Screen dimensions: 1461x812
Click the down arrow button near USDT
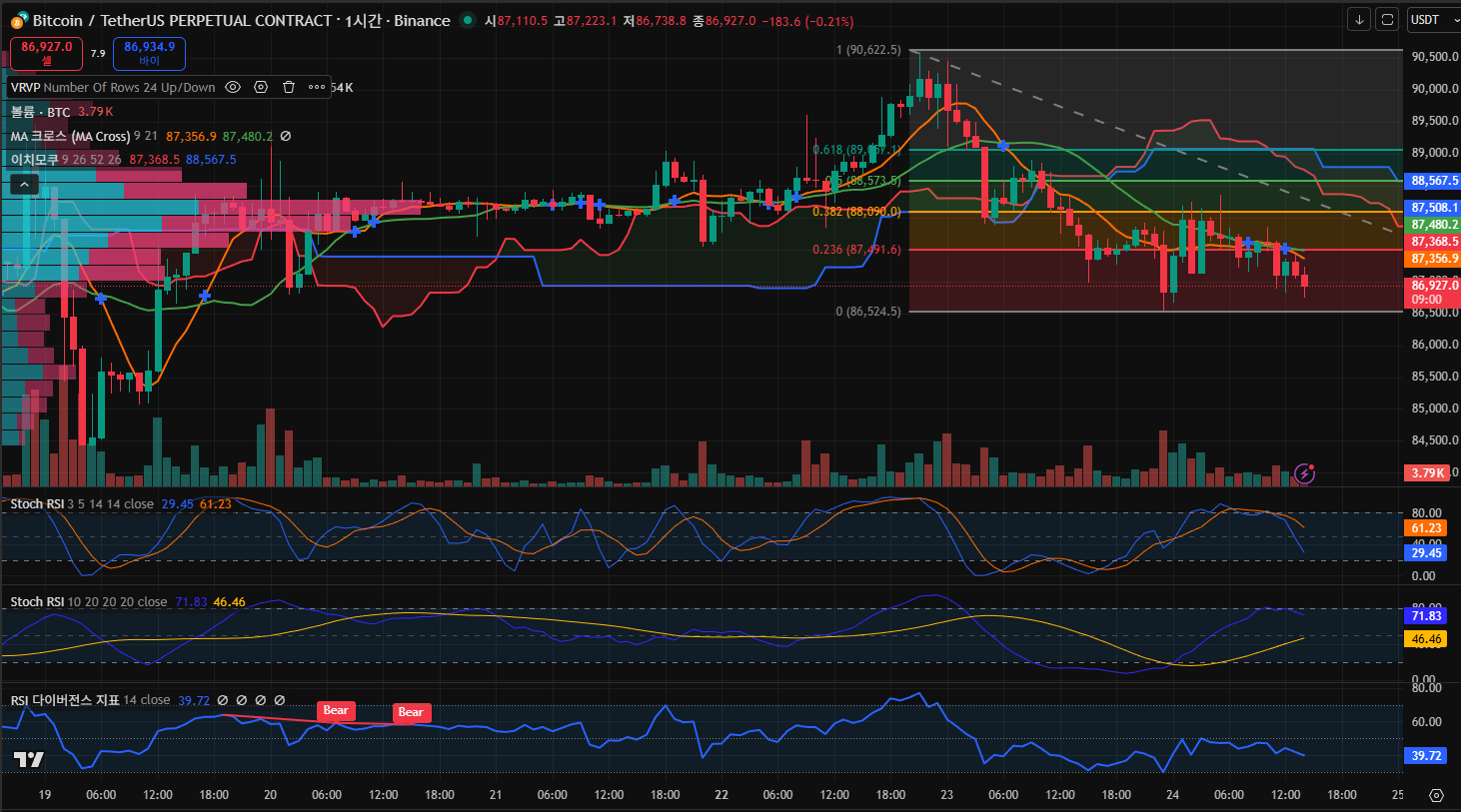(x=1358, y=20)
